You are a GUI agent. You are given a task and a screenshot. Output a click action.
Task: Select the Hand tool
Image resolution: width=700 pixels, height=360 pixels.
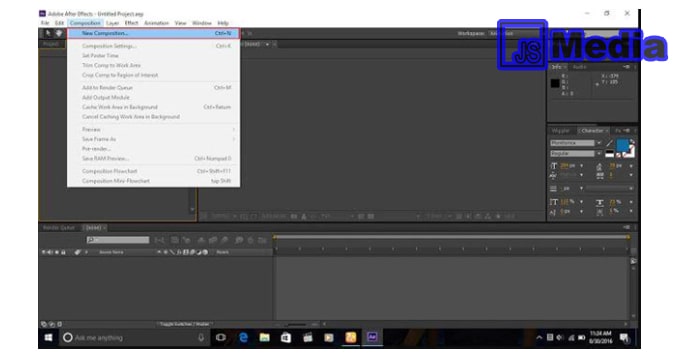pyautogui.click(x=59, y=33)
